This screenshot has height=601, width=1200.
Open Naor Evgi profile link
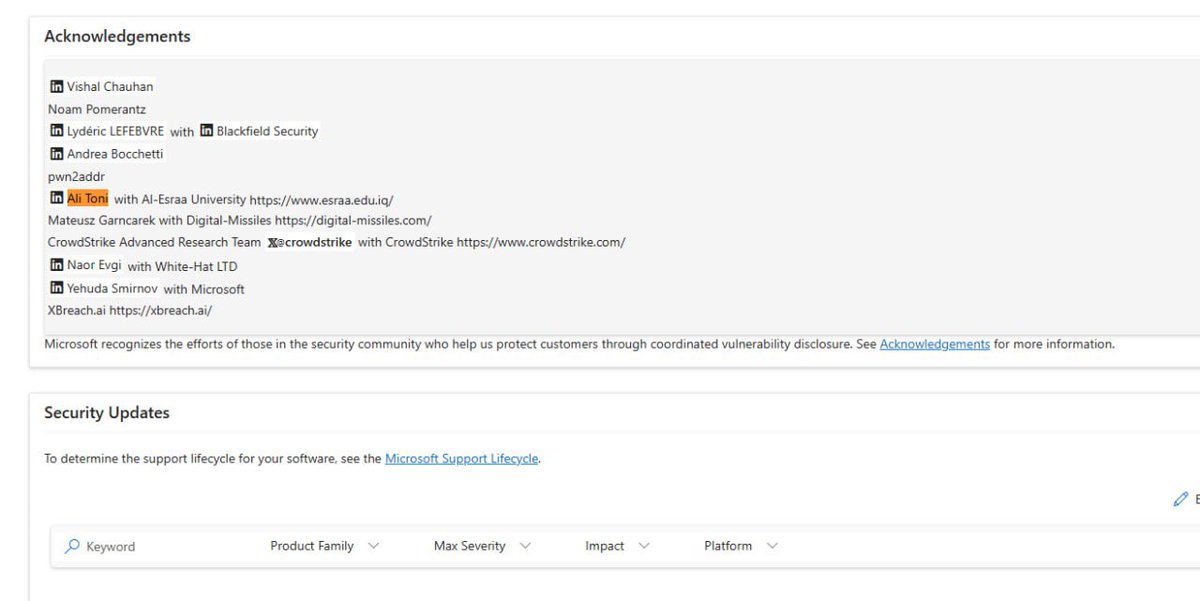point(94,265)
